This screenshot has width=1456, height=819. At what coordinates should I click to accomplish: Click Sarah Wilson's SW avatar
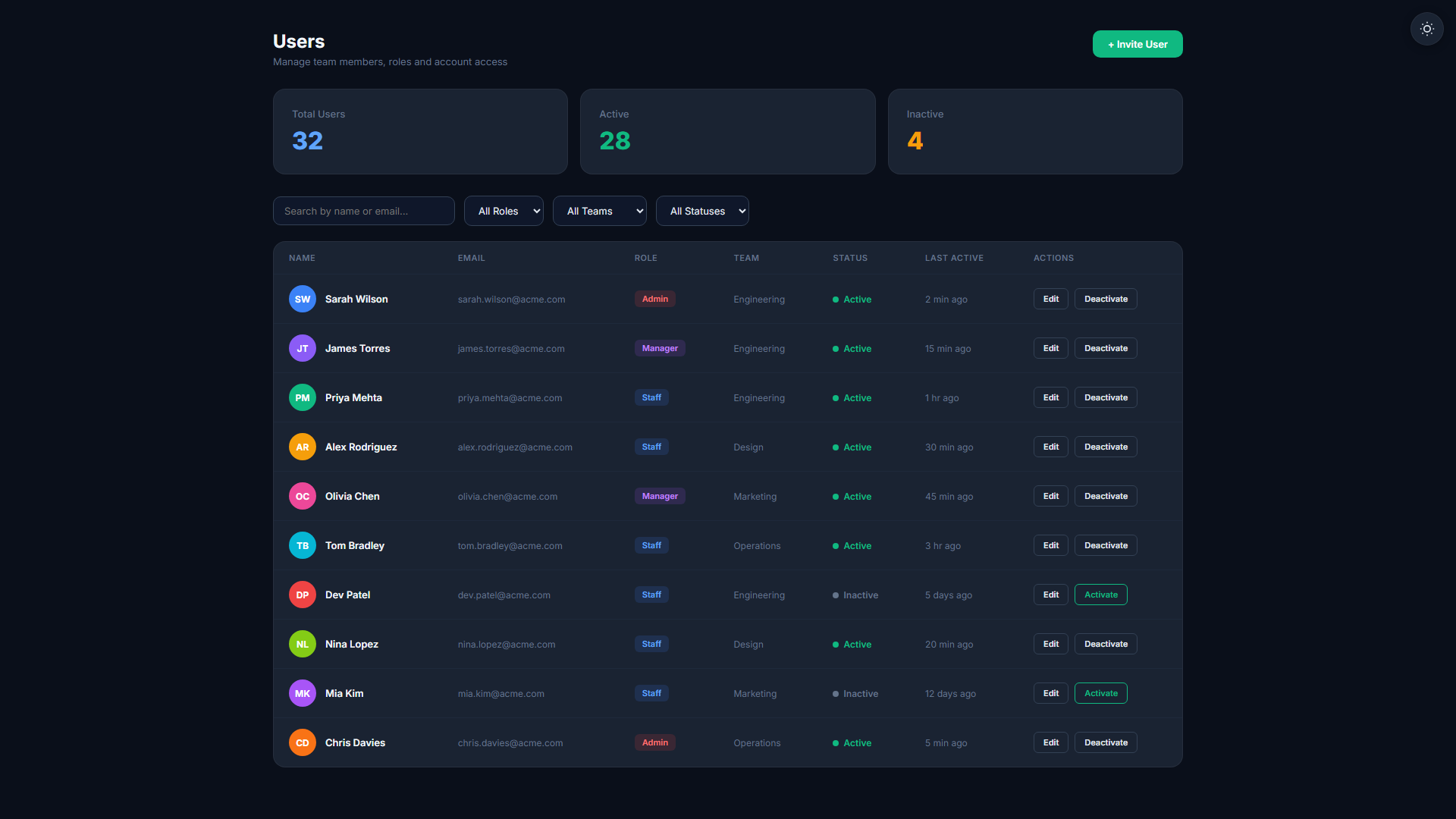(303, 299)
